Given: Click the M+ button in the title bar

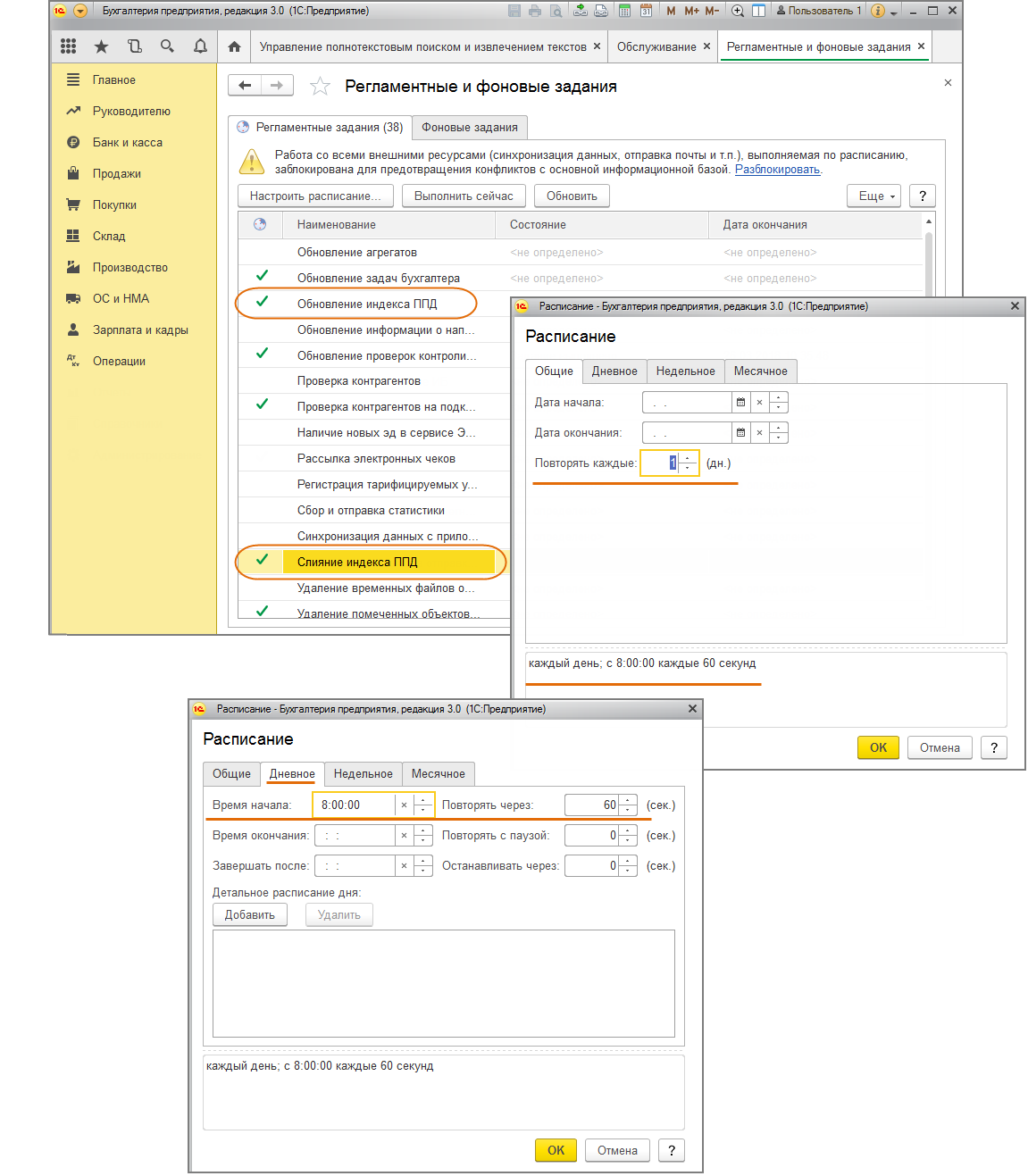Looking at the screenshot, I should click(x=691, y=11).
